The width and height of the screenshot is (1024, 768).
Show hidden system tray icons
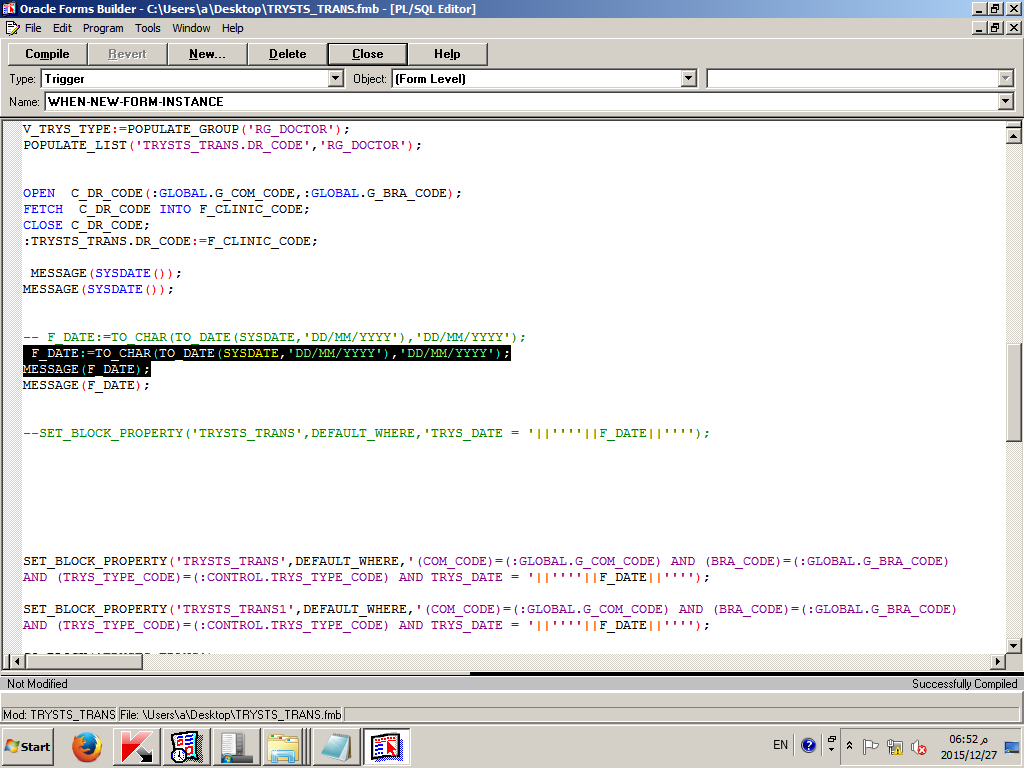click(x=849, y=745)
